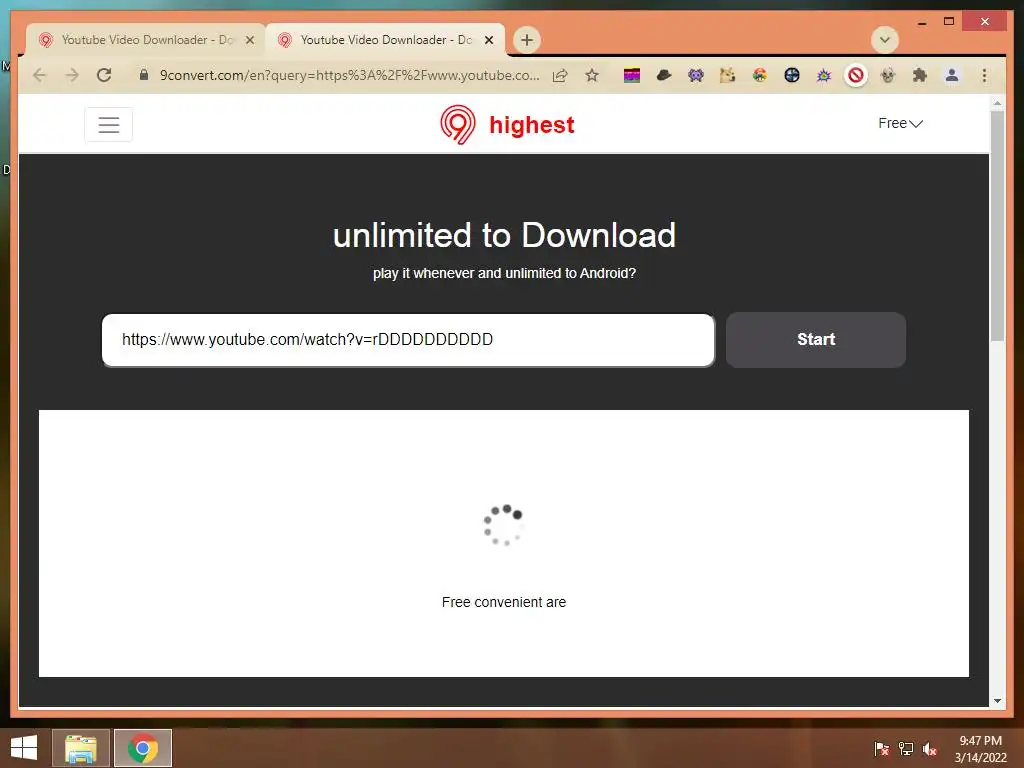Click the 9convert.com address bar
Screen dimensions: 1024x768
[349, 75]
